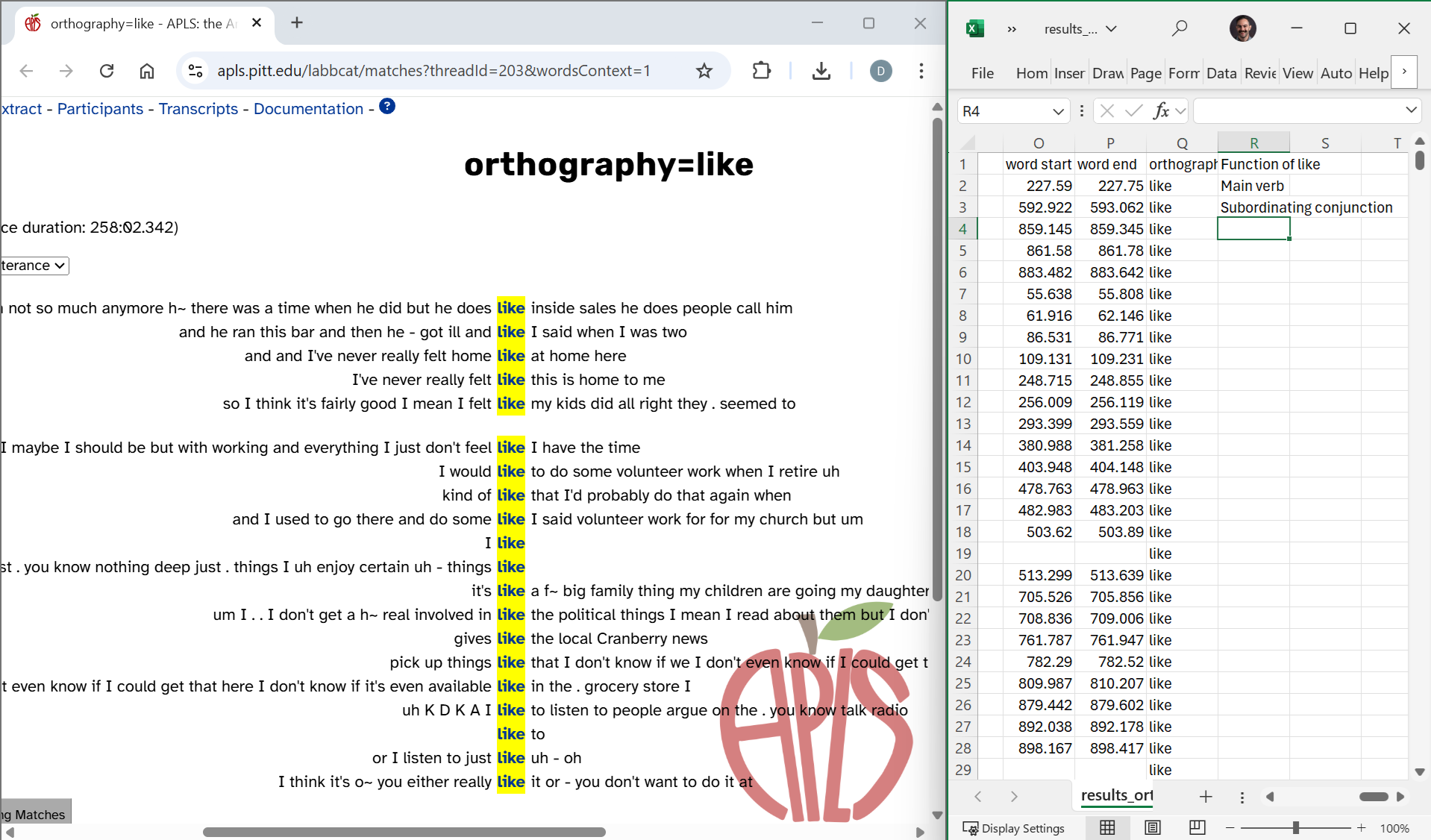Viewport: 1431px width, 840px height.
Task: Add a new sheet with plus icon
Action: (1206, 797)
